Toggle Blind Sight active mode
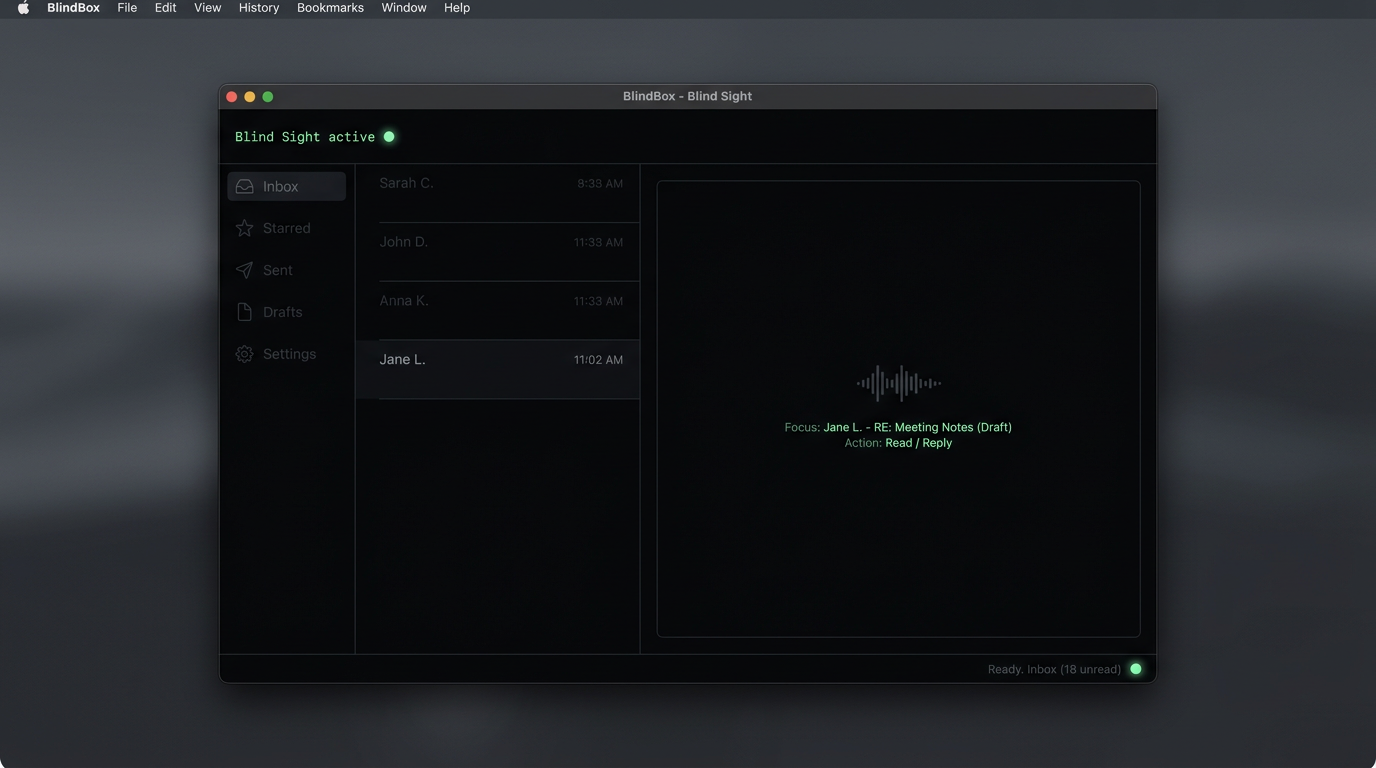This screenshot has width=1376, height=768. coord(308,136)
